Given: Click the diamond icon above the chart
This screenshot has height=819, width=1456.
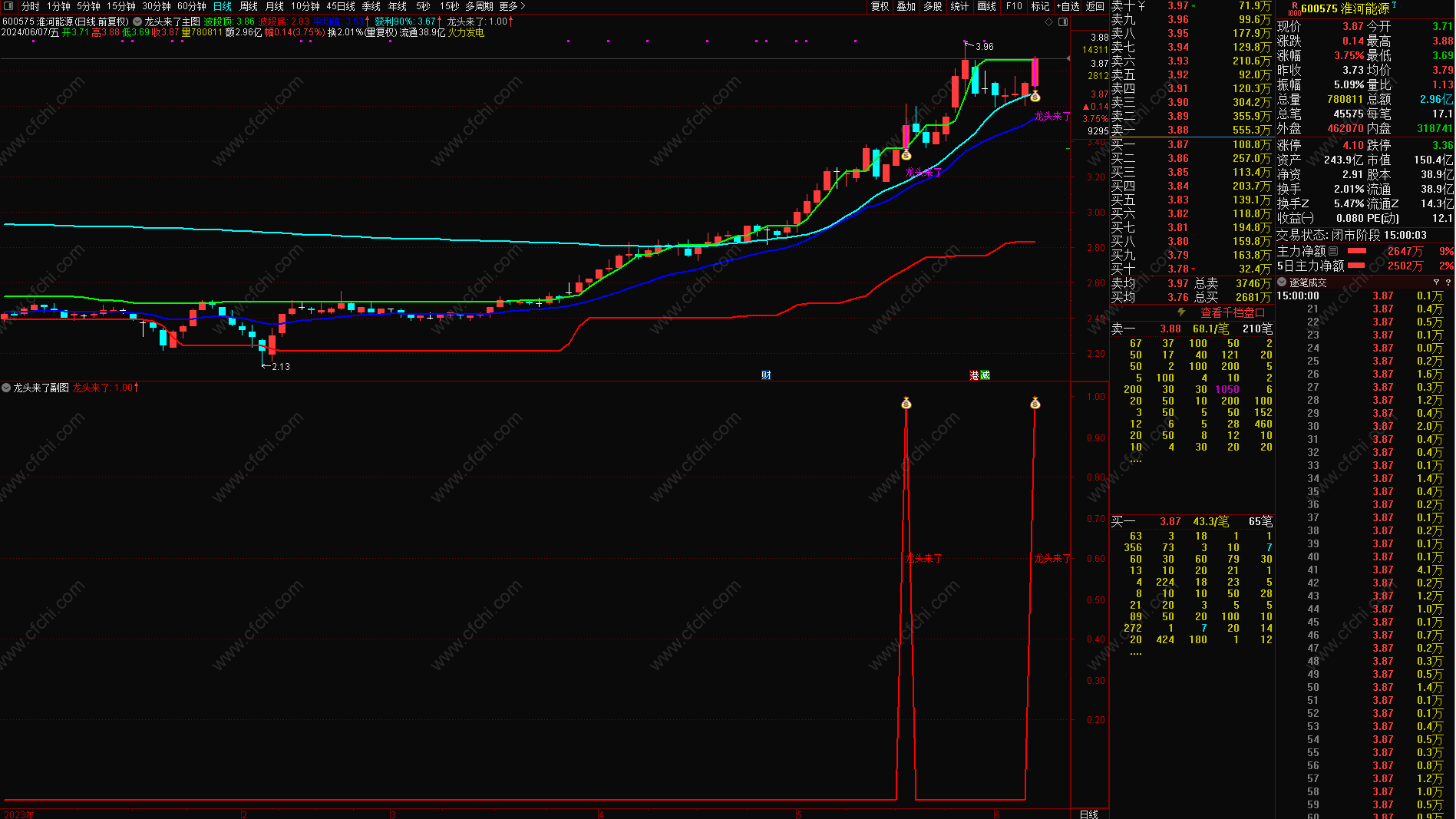Looking at the screenshot, I should pyautogui.click(x=1048, y=21).
